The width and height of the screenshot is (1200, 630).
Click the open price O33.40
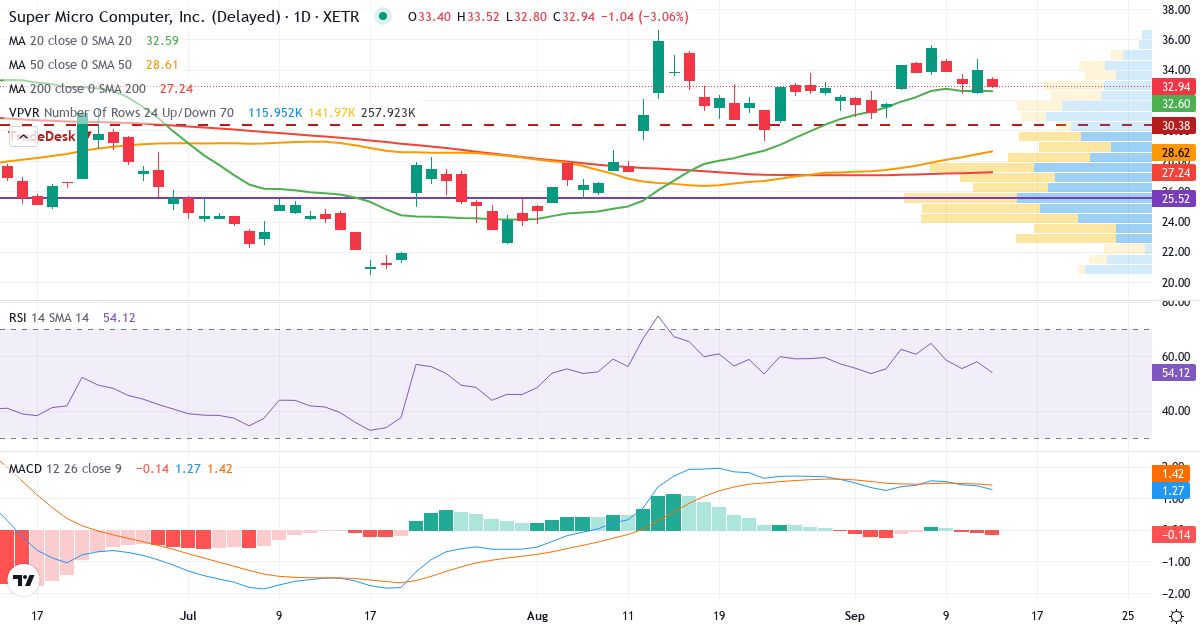click(430, 16)
